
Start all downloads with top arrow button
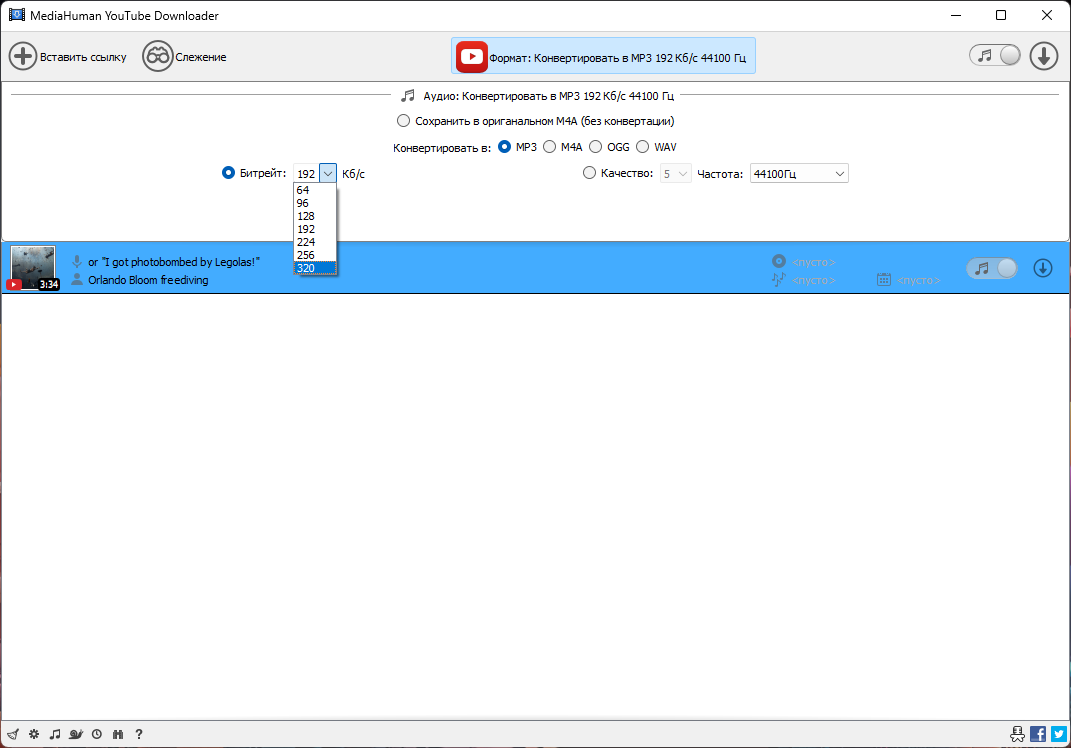(x=1044, y=56)
